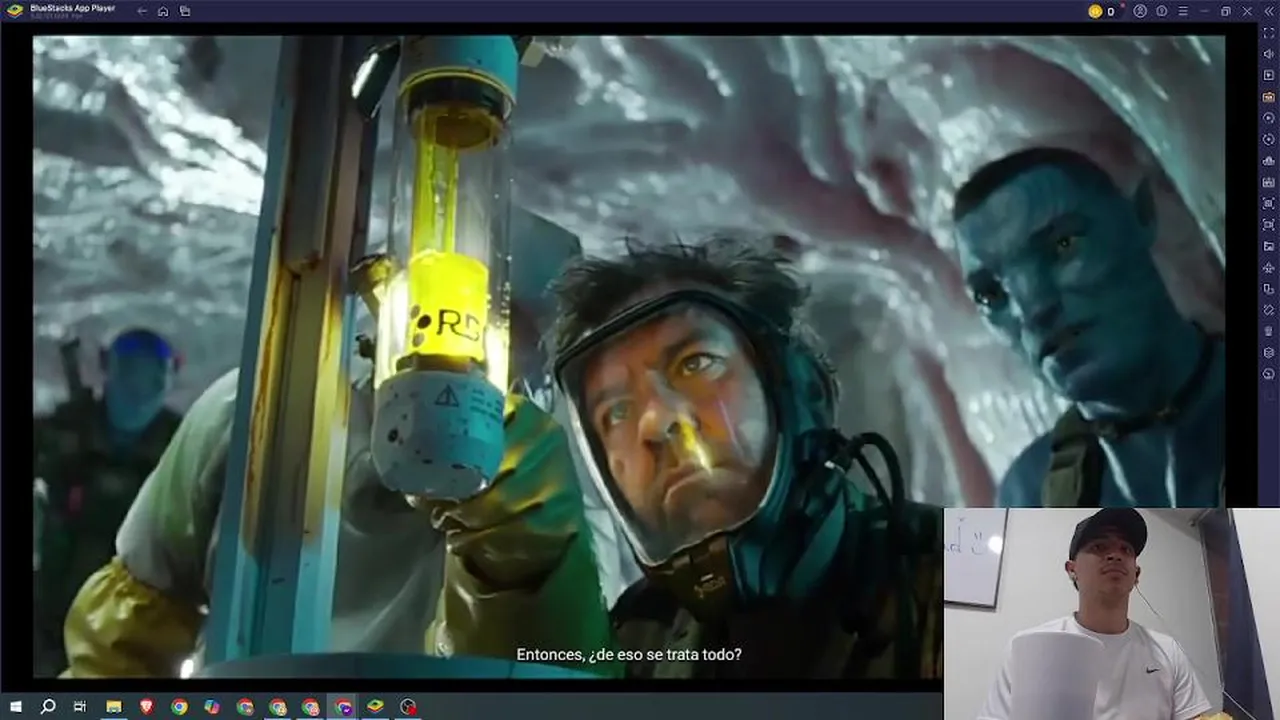
Task: Click the movie playing in BlueStacks
Action: (x=628, y=357)
